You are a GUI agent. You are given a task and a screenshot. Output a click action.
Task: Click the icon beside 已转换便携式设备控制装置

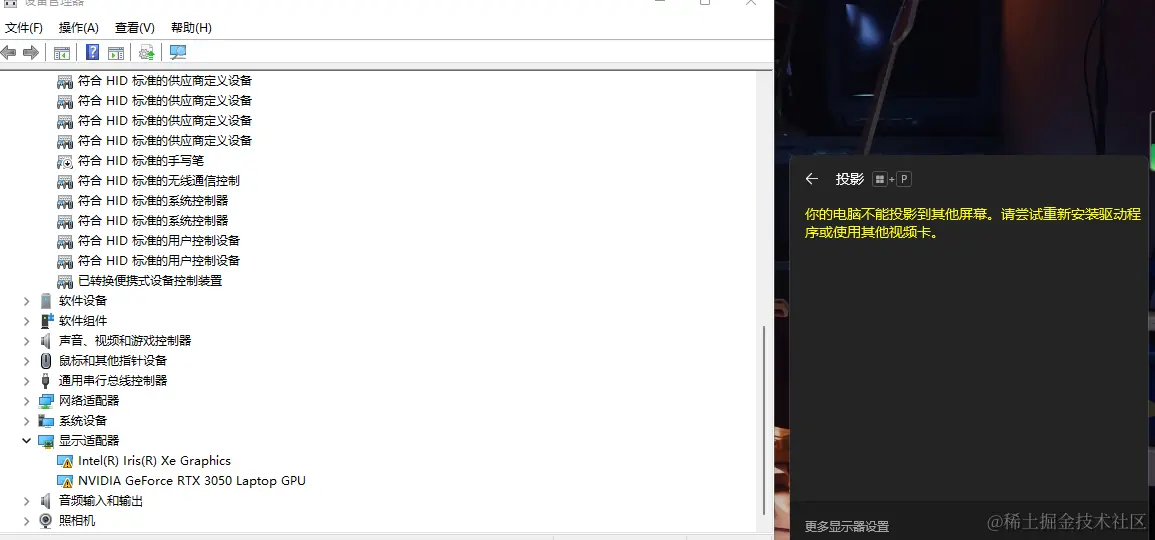[x=65, y=281]
